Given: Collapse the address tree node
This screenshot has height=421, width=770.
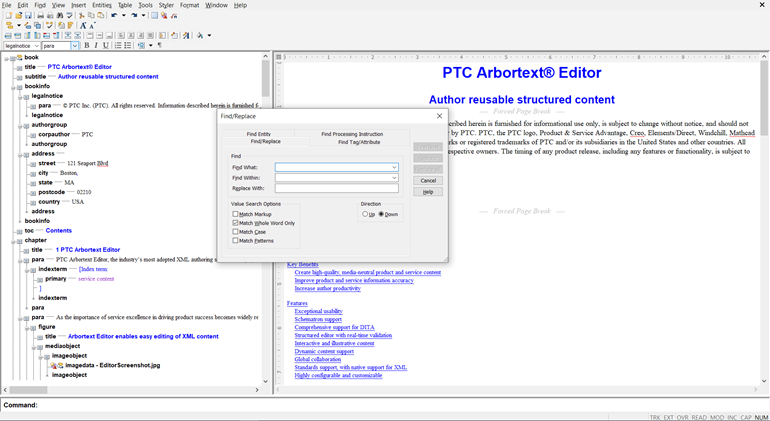Looking at the screenshot, I should (x=20, y=154).
